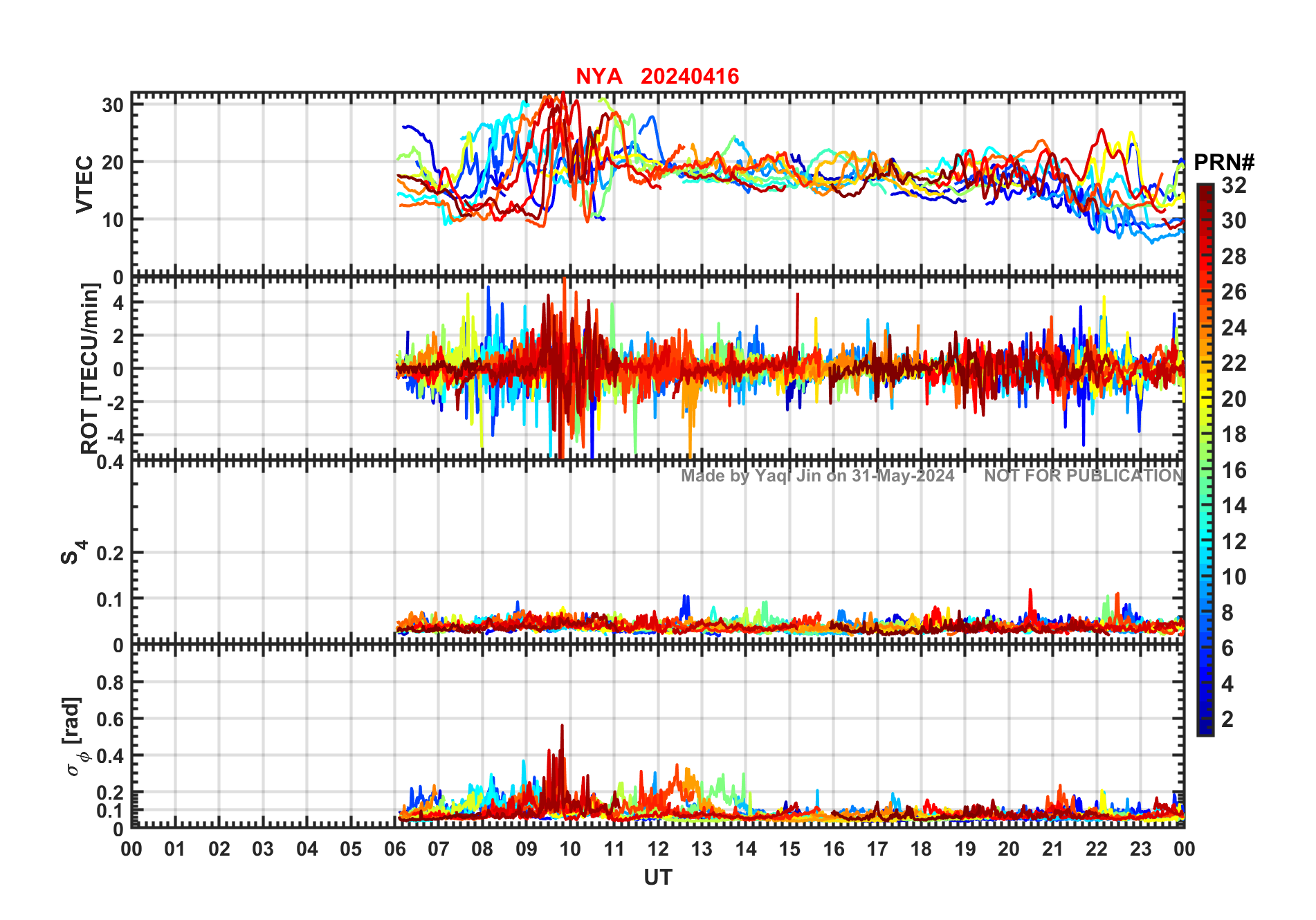This screenshot has height=920, width=1316.
Task: Click the x-axis tick label '02'
Action: click(x=219, y=849)
